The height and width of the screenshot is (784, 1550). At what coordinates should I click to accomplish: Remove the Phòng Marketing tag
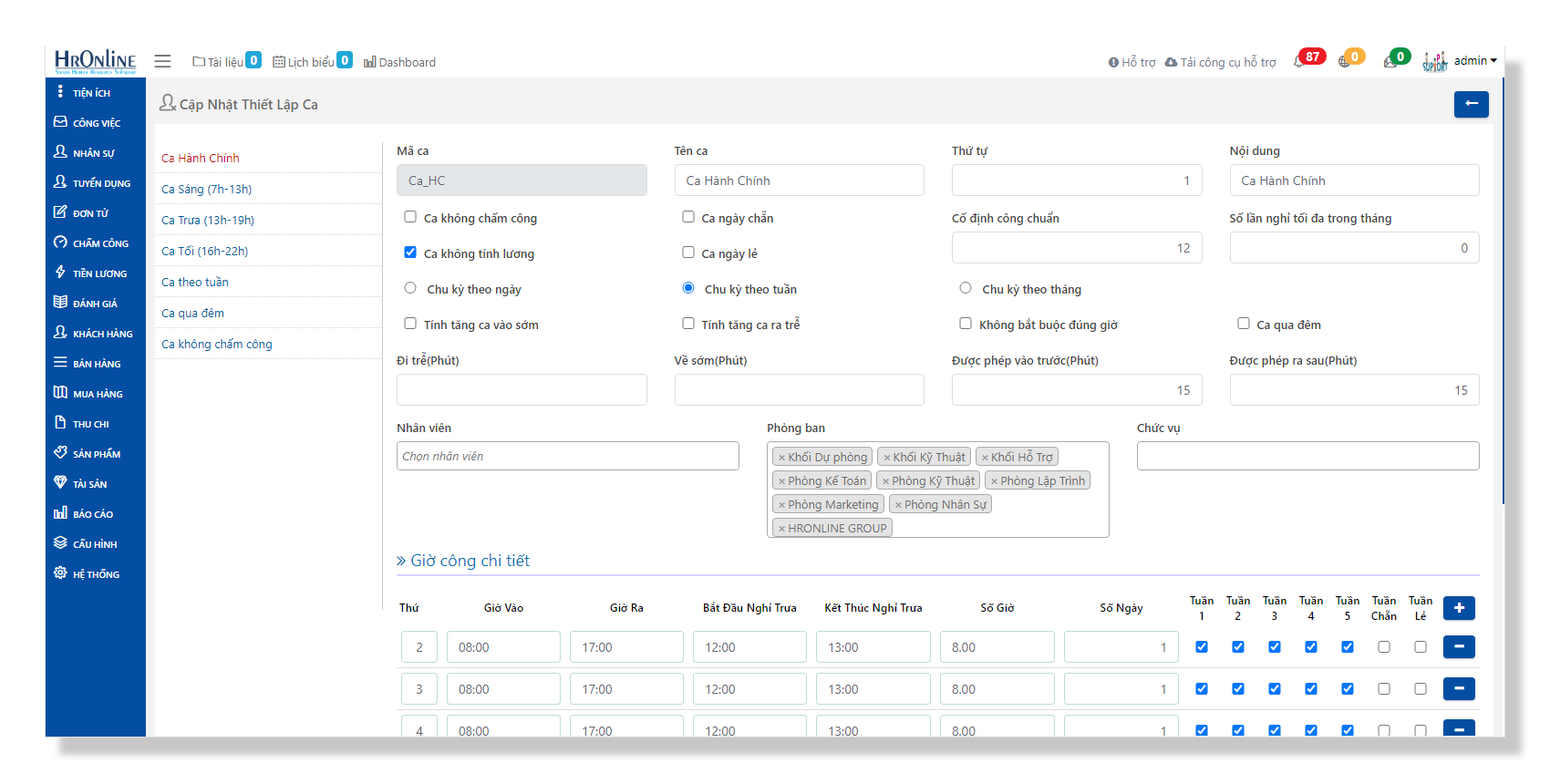(x=781, y=504)
